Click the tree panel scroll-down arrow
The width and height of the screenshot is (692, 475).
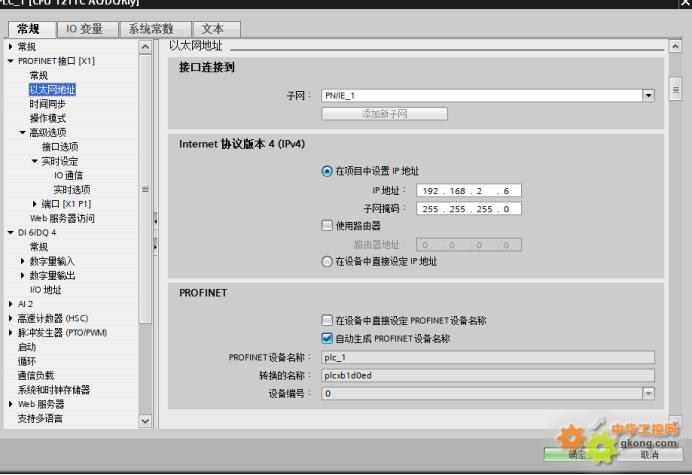[x=145, y=422]
